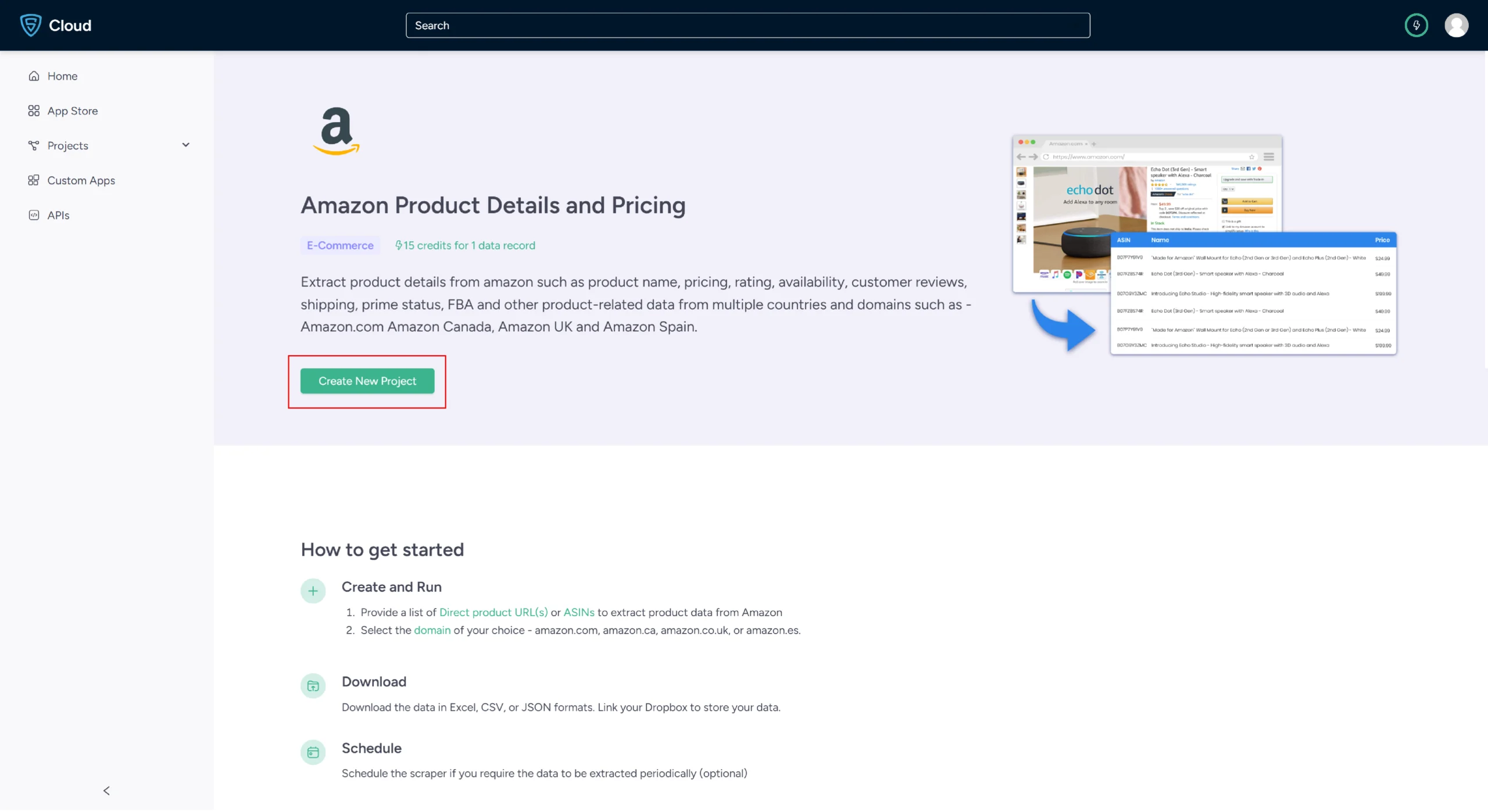Image resolution: width=1488 pixels, height=812 pixels.
Task: Click the Home icon in sidebar
Action: 34,75
